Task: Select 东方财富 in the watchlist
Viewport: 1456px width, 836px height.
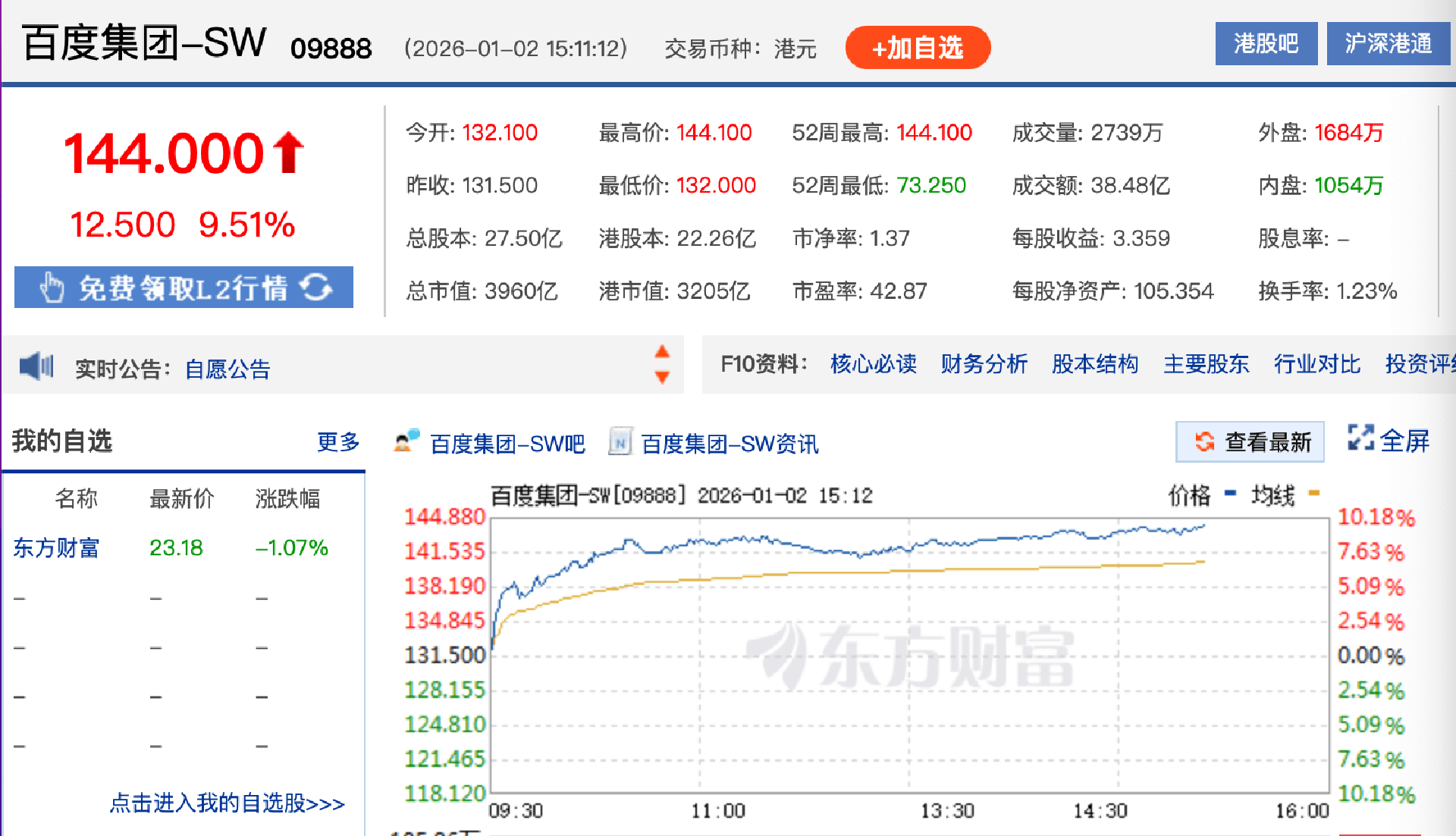Action: (56, 548)
